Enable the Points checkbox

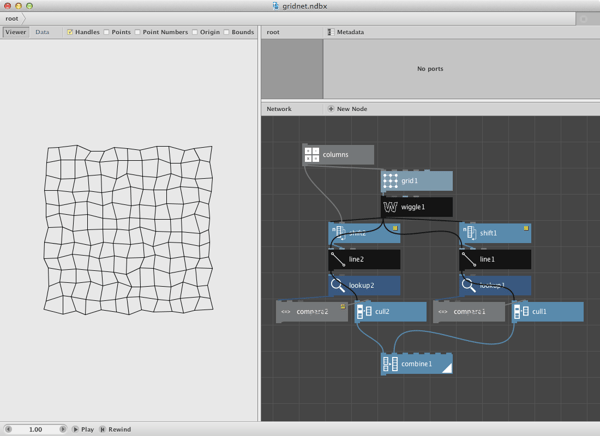coord(106,32)
